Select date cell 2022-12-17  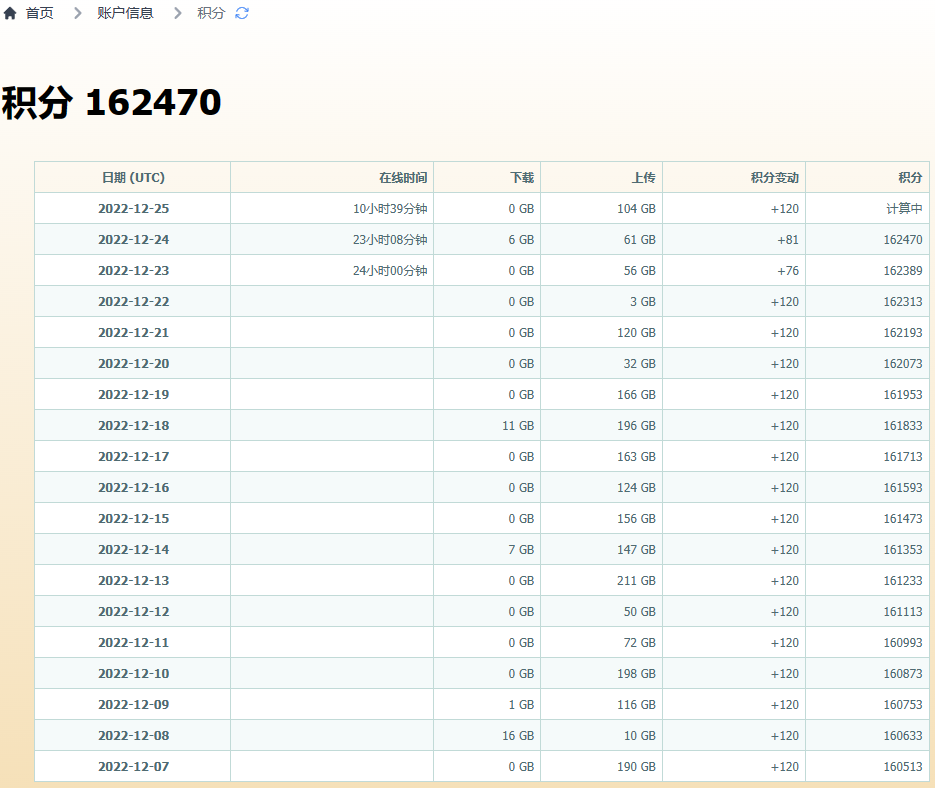pos(134,457)
